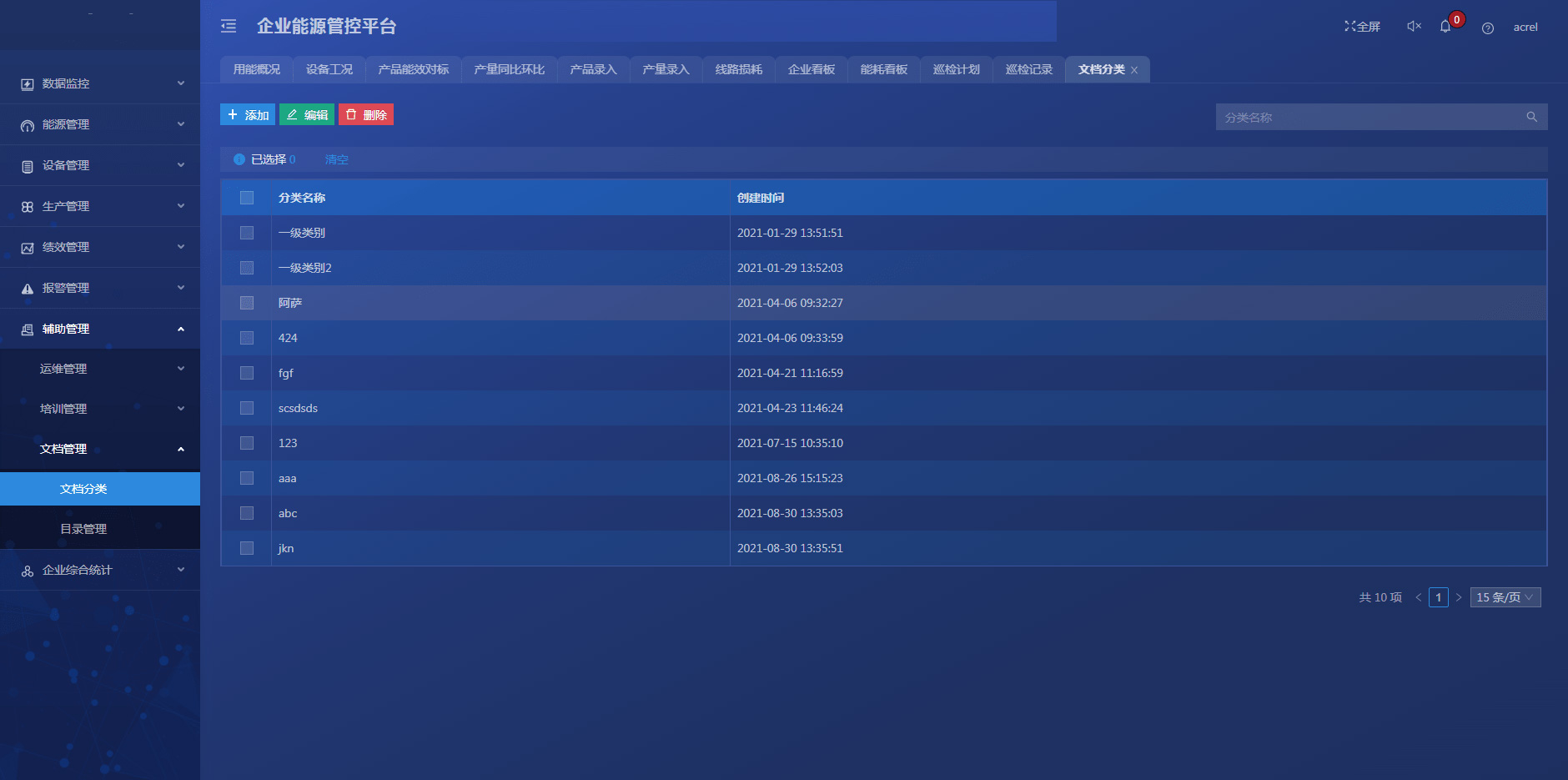Open the 15 条/页 page size dropdown

(x=1505, y=597)
